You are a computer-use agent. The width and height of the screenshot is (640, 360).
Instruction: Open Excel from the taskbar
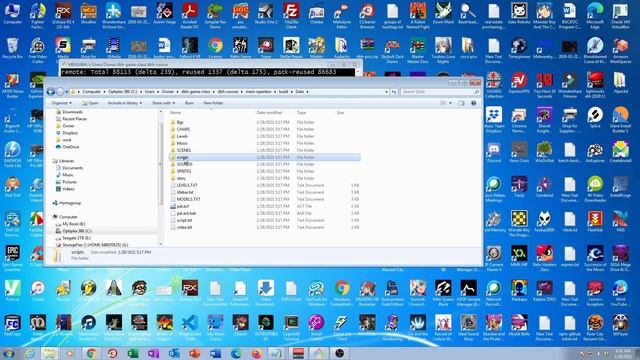(133, 353)
